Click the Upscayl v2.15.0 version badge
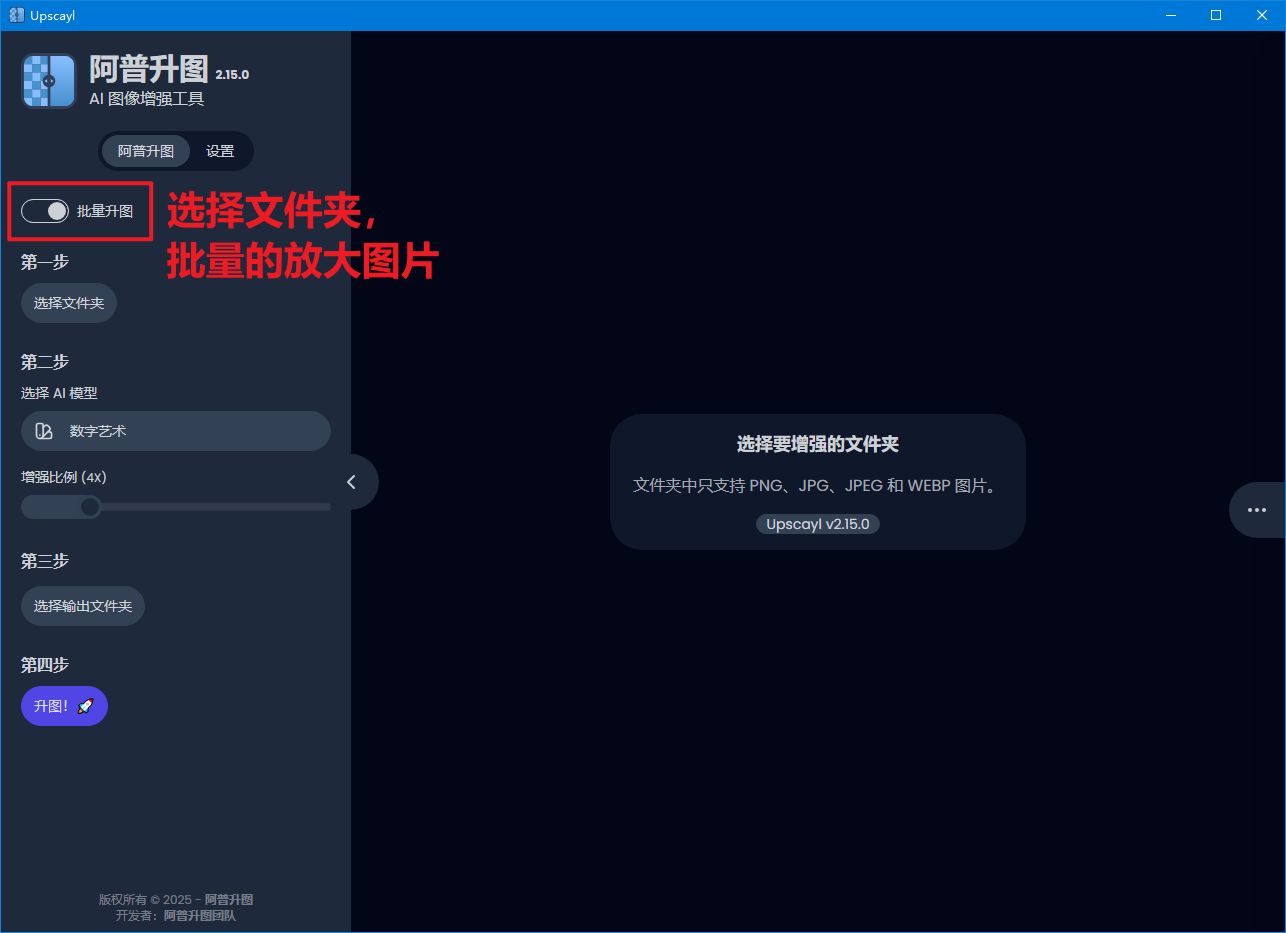 [x=818, y=524]
